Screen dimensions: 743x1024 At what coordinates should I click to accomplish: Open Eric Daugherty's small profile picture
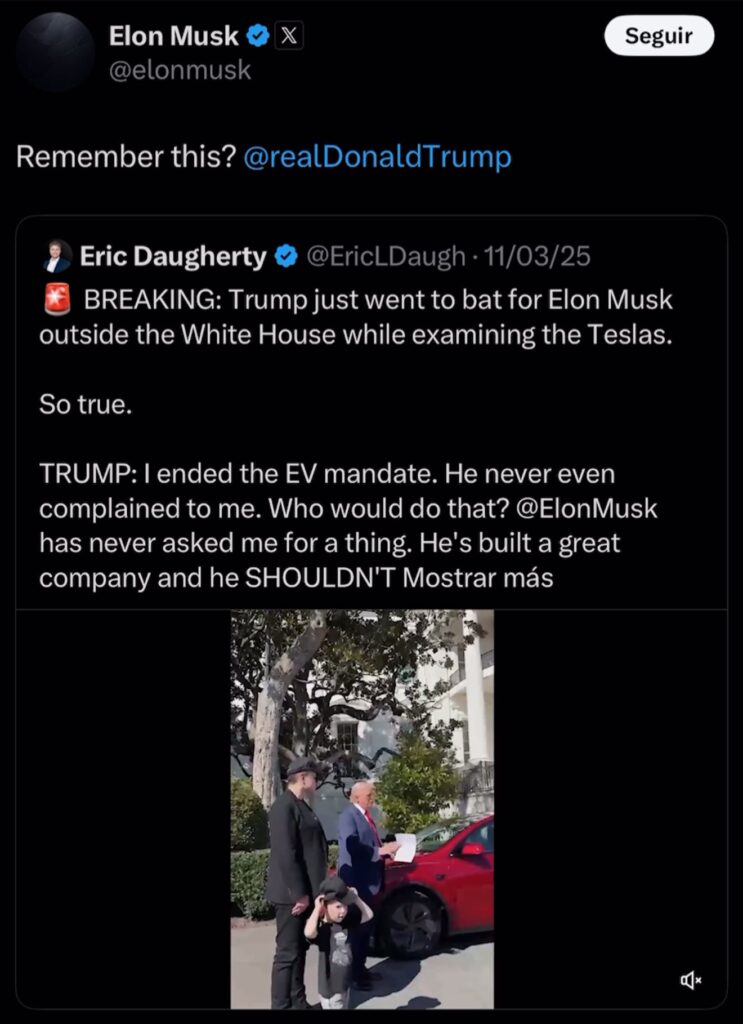(x=57, y=256)
